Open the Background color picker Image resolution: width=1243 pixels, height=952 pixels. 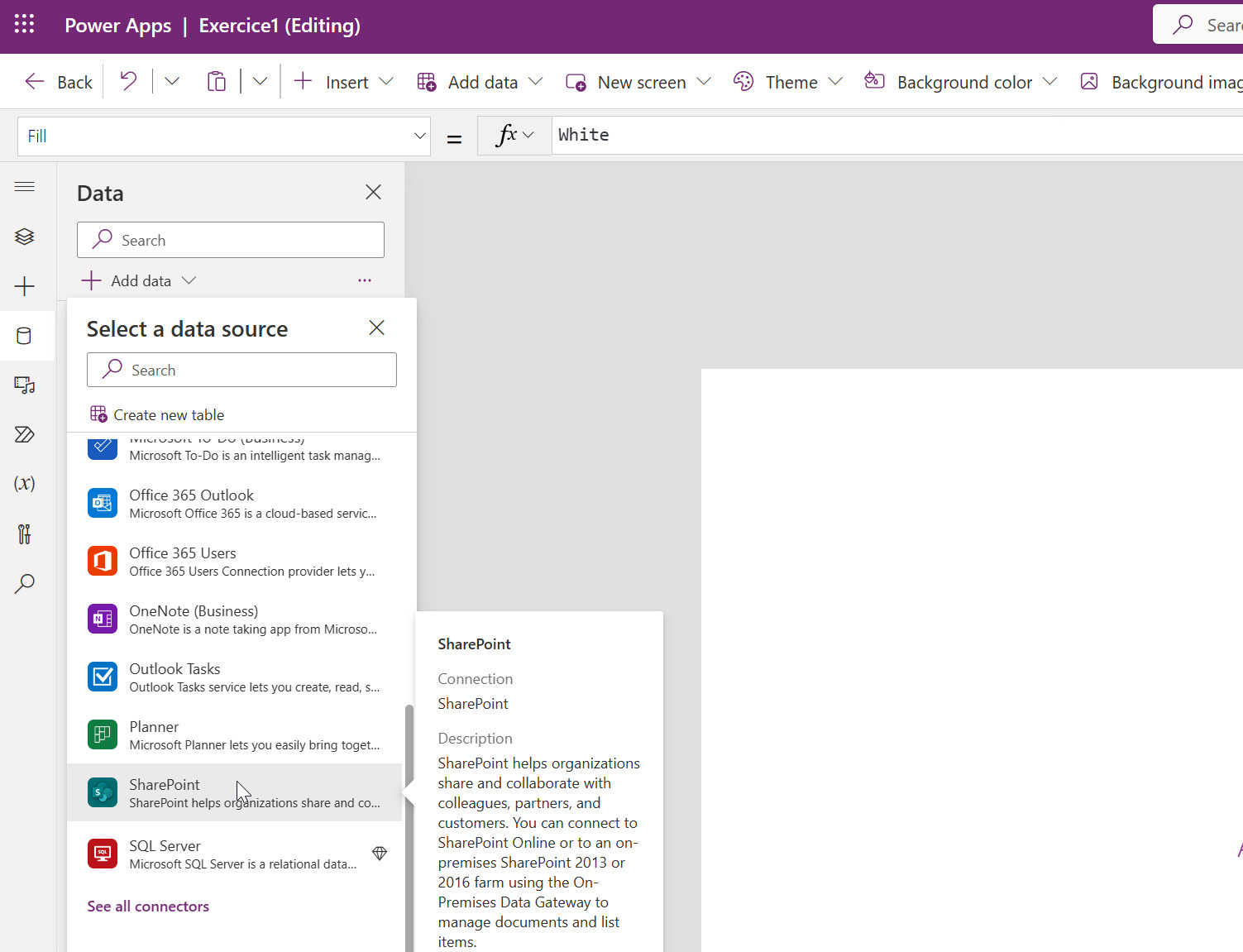[961, 82]
